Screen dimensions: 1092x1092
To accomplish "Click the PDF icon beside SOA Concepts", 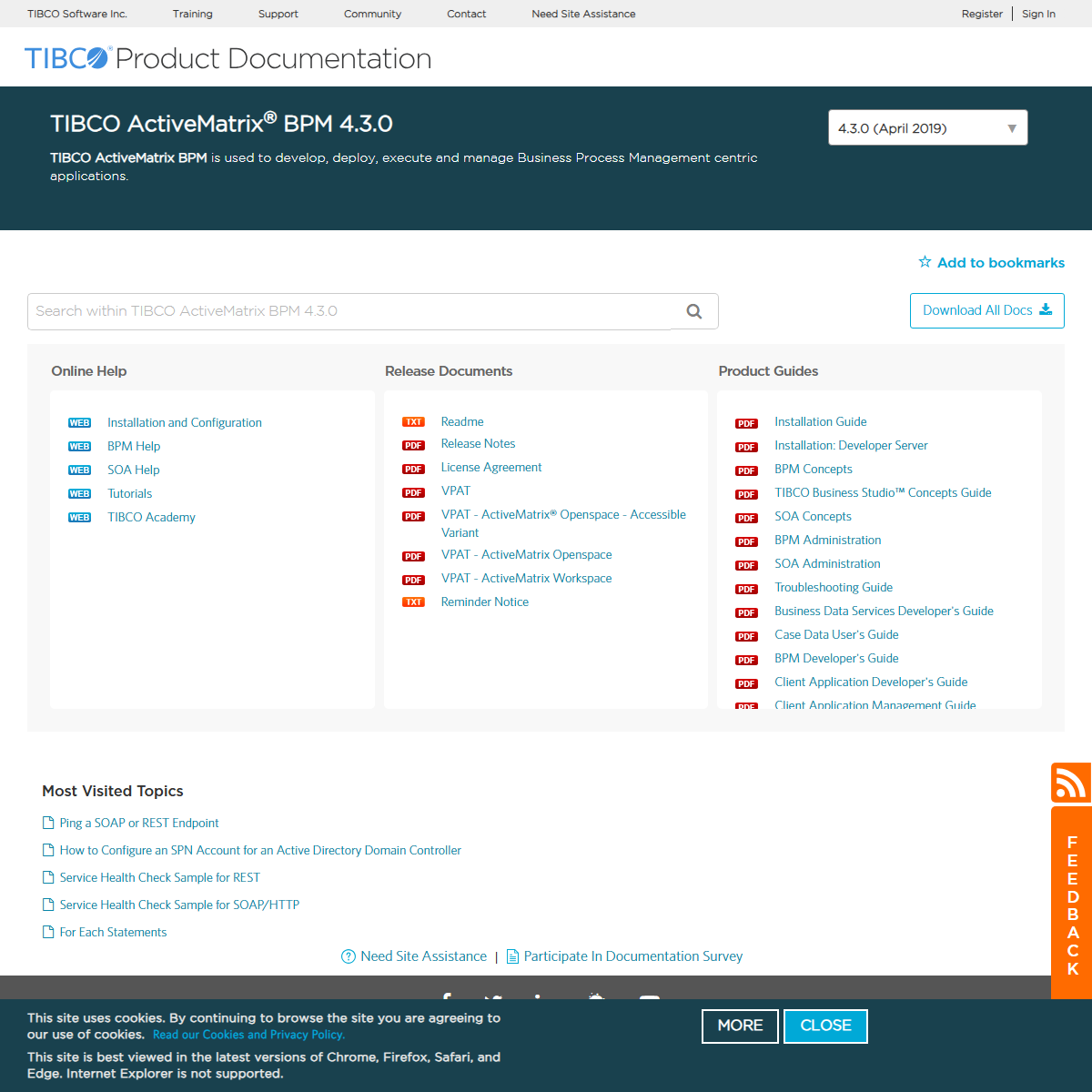I will pos(747,519).
